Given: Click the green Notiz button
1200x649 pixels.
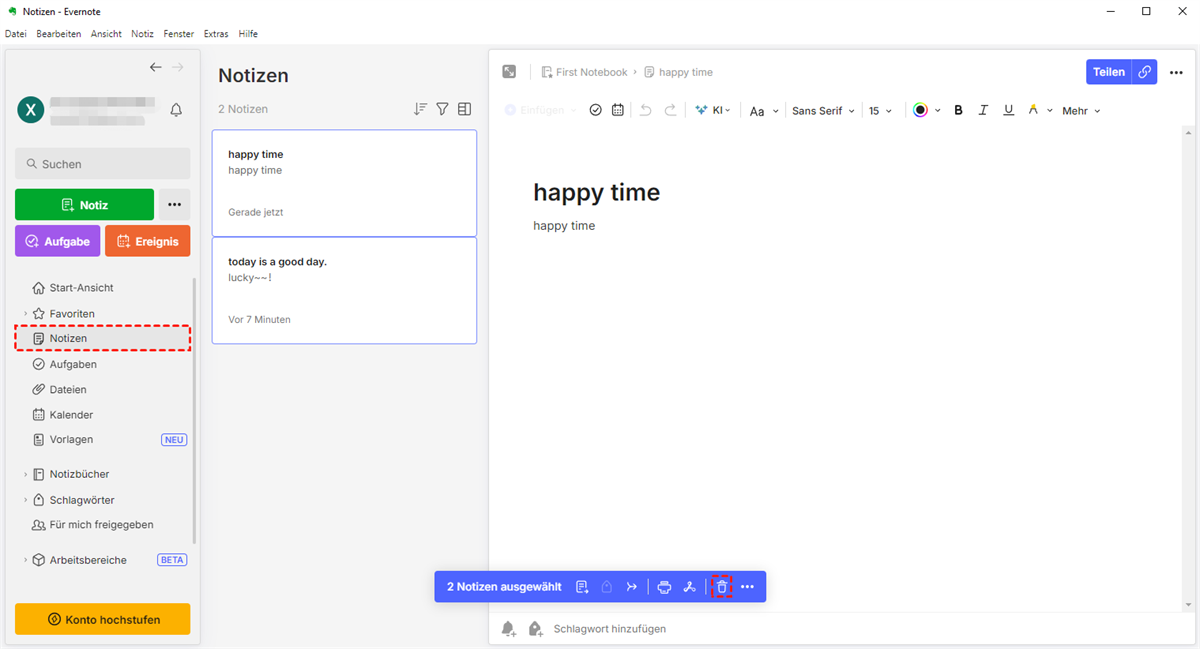Looking at the screenshot, I should [x=85, y=204].
